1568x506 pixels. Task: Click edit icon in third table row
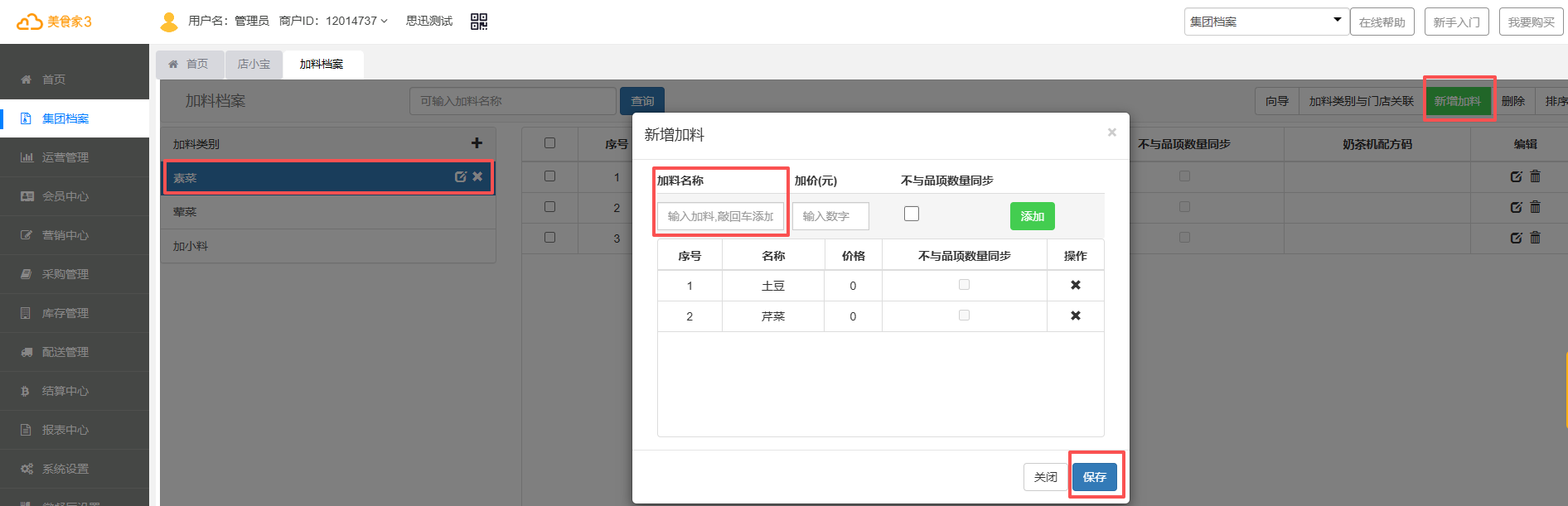point(1516,238)
